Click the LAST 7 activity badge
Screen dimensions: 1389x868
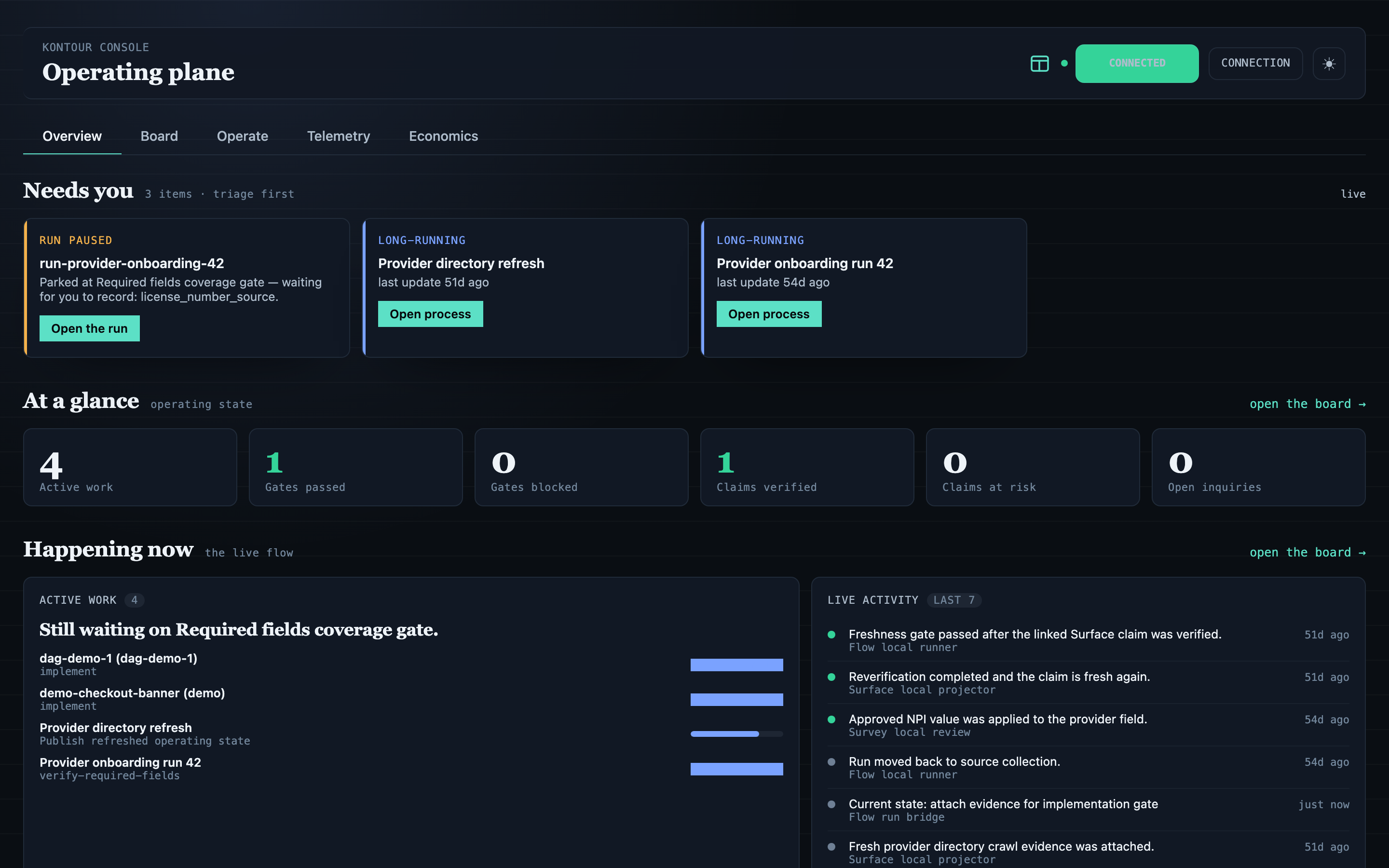[x=954, y=600]
